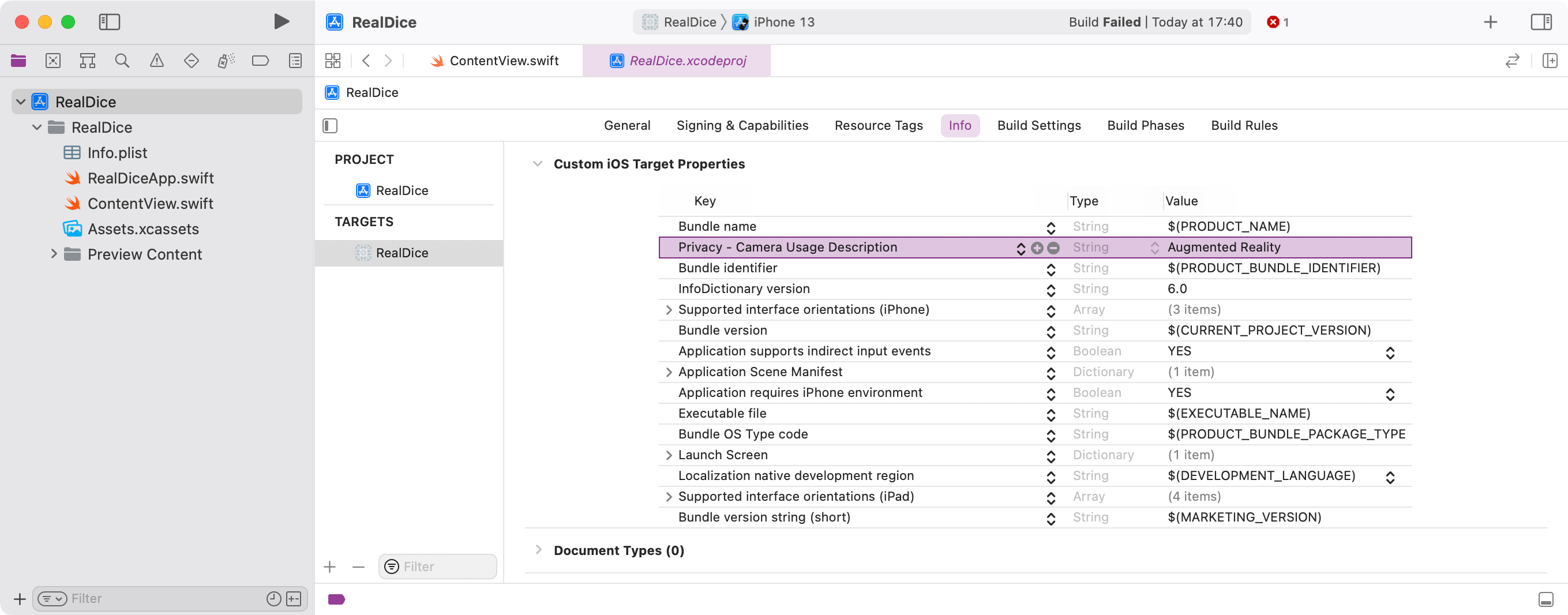Open YES dropdown for iPhone environment
The height and width of the screenshot is (615, 1568).
click(1390, 393)
